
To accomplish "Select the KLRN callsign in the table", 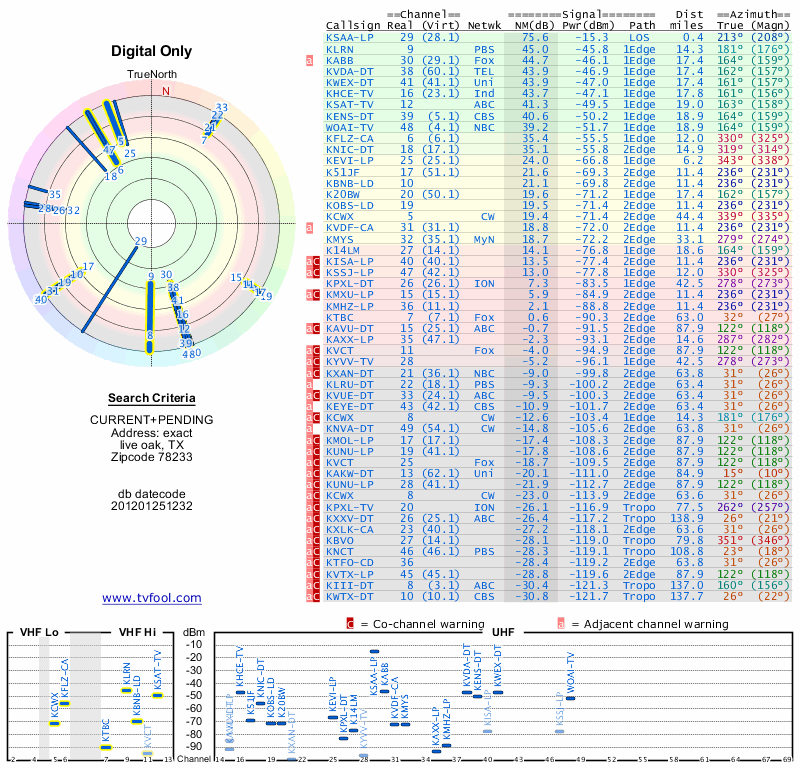I will click(340, 49).
